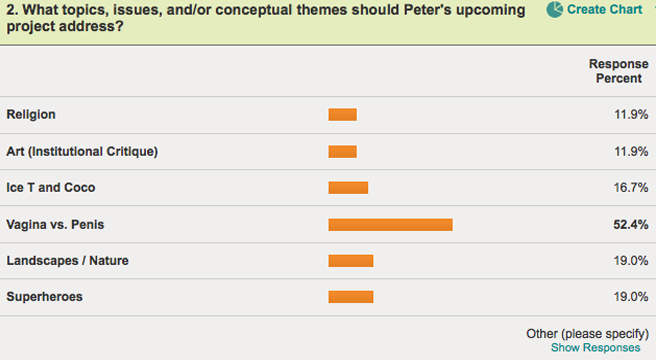Image resolution: width=656 pixels, height=360 pixels.
Task: Click the question 2 title text
Action: [266, 18]
